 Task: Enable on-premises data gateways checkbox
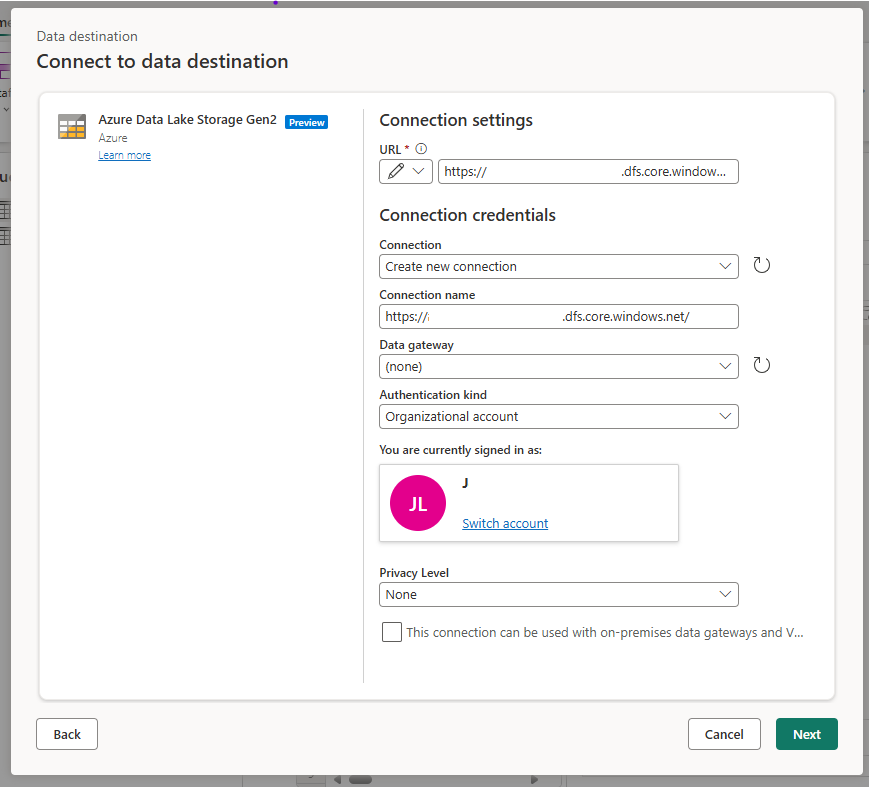[x=392, y=632]
